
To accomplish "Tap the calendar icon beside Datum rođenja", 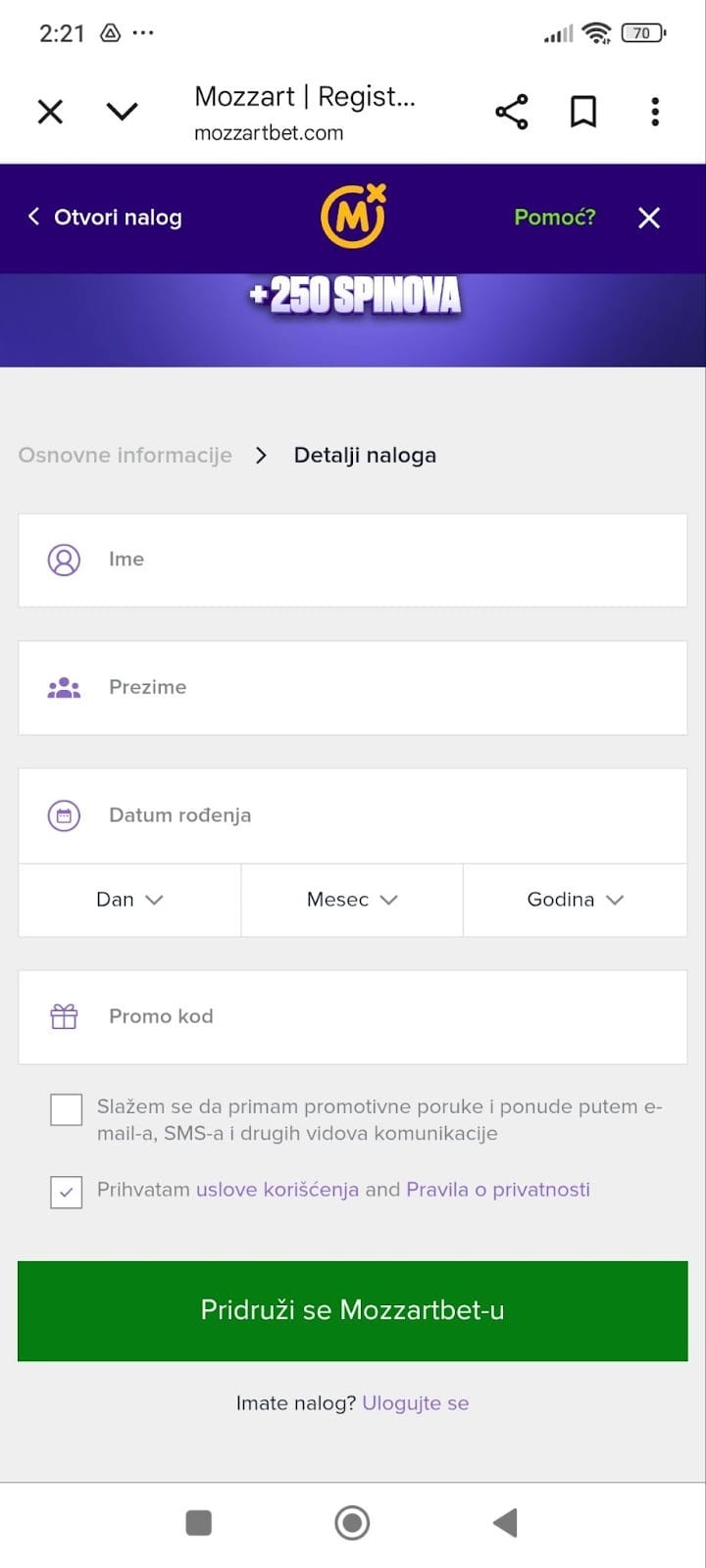I will 64,815.
